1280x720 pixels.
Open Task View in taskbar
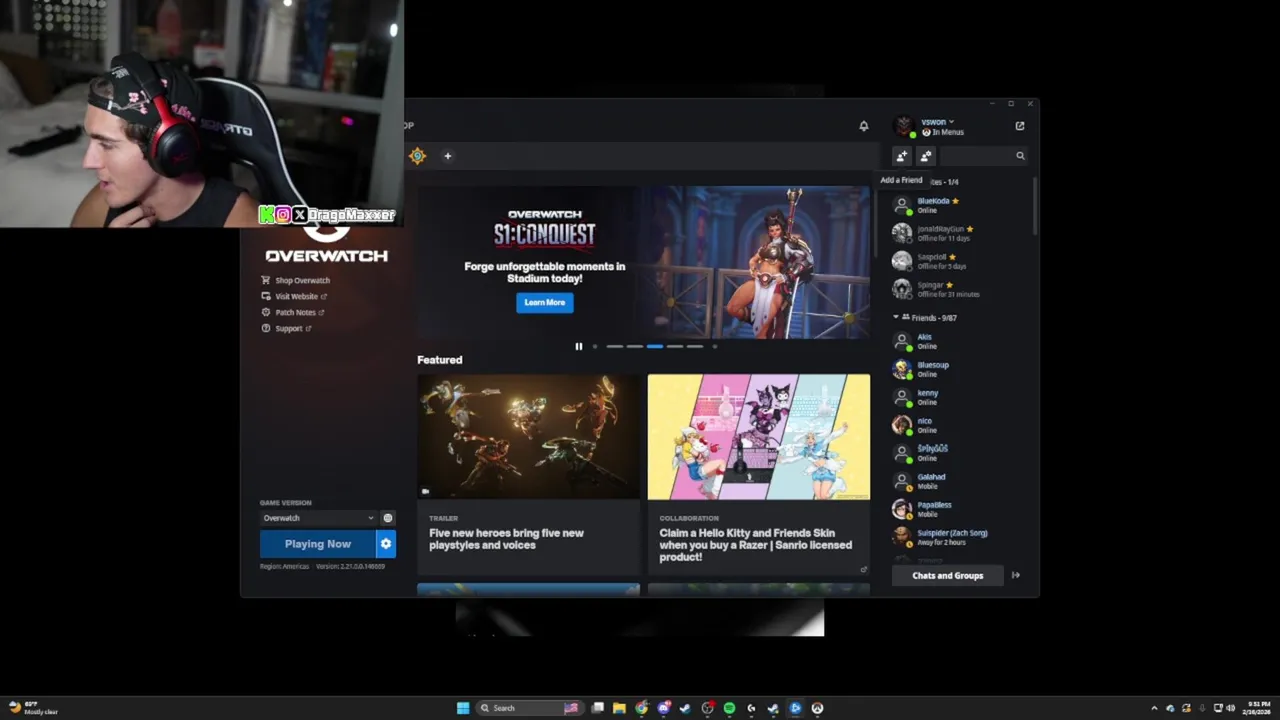[597, 708]
